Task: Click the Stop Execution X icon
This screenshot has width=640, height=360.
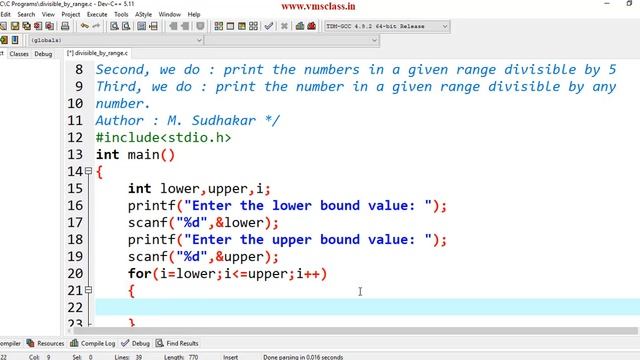Action: point(284,26)
